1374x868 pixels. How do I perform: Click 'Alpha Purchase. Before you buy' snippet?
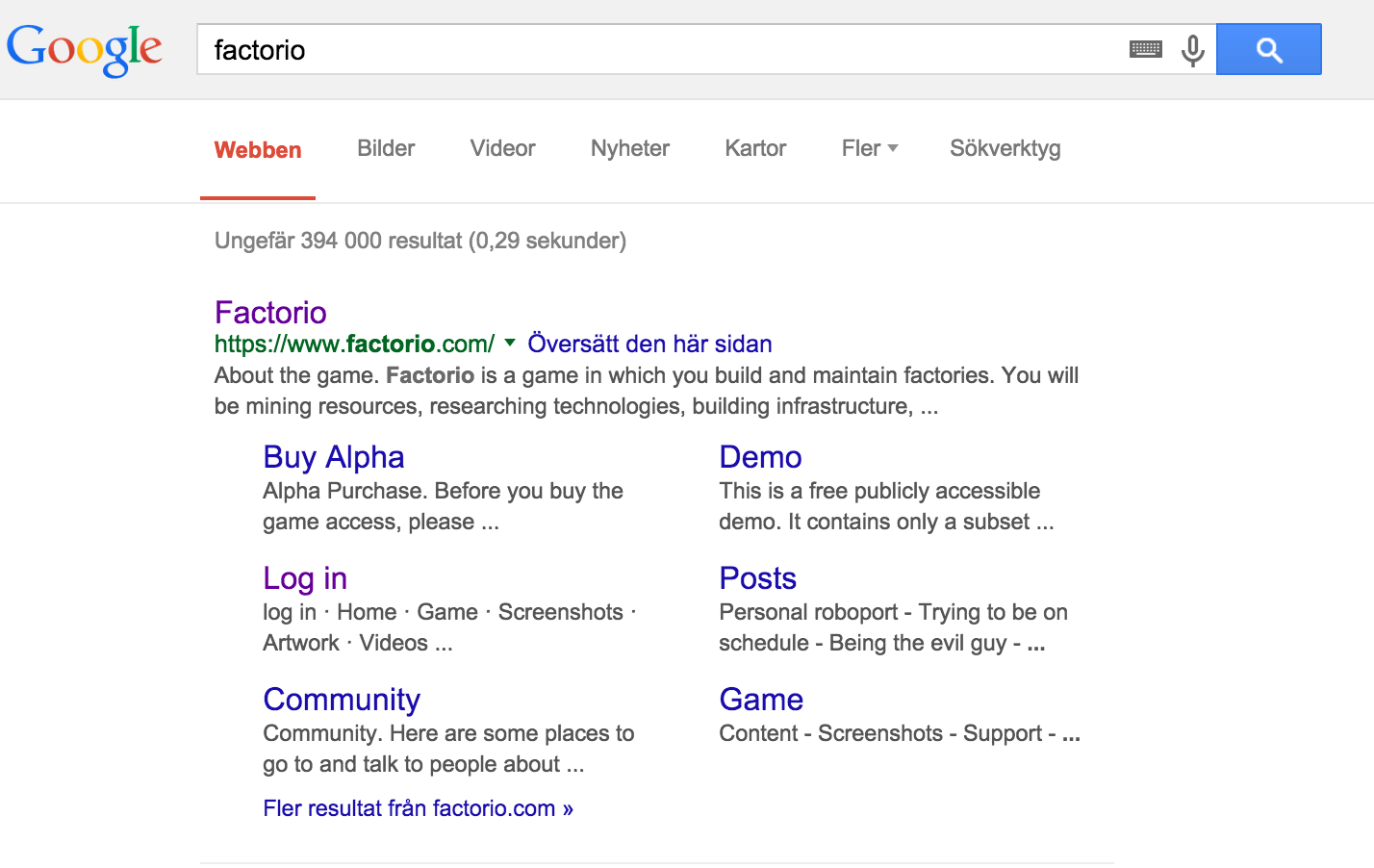click(x=443, y=506)
